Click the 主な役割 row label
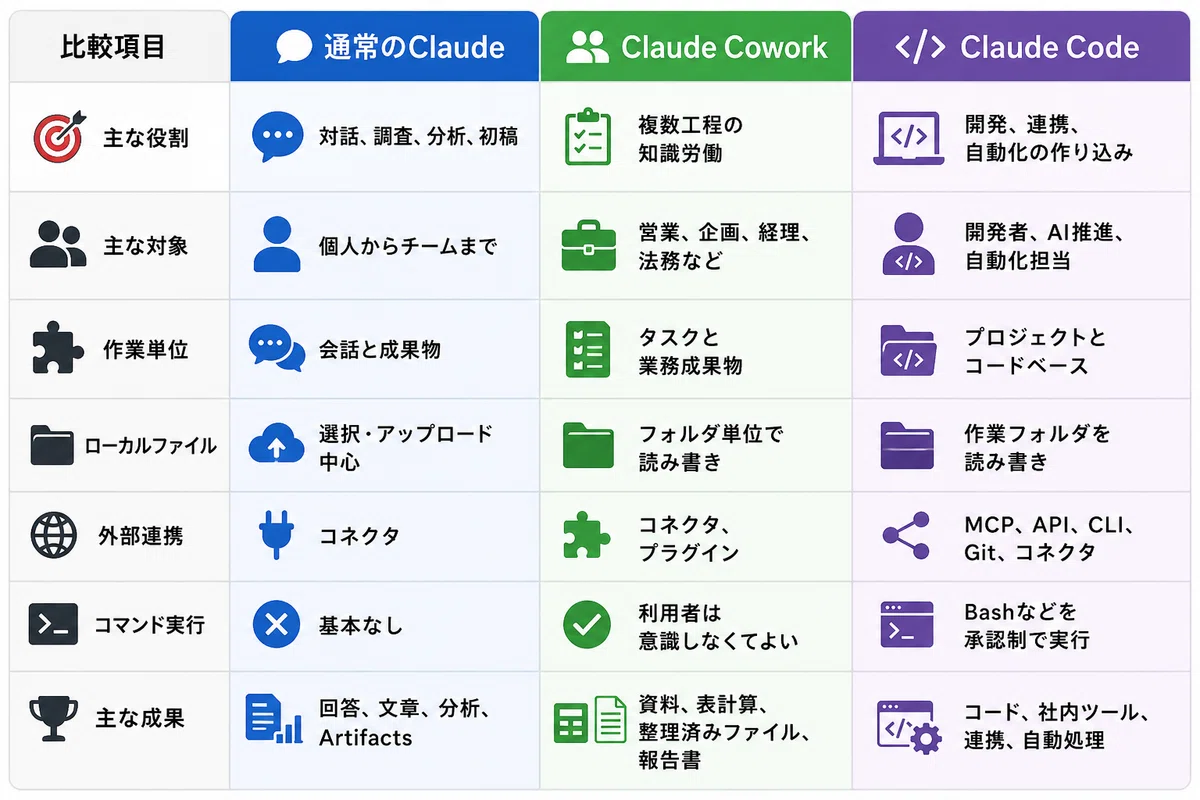1200x800 pixels. coord(146,138)
